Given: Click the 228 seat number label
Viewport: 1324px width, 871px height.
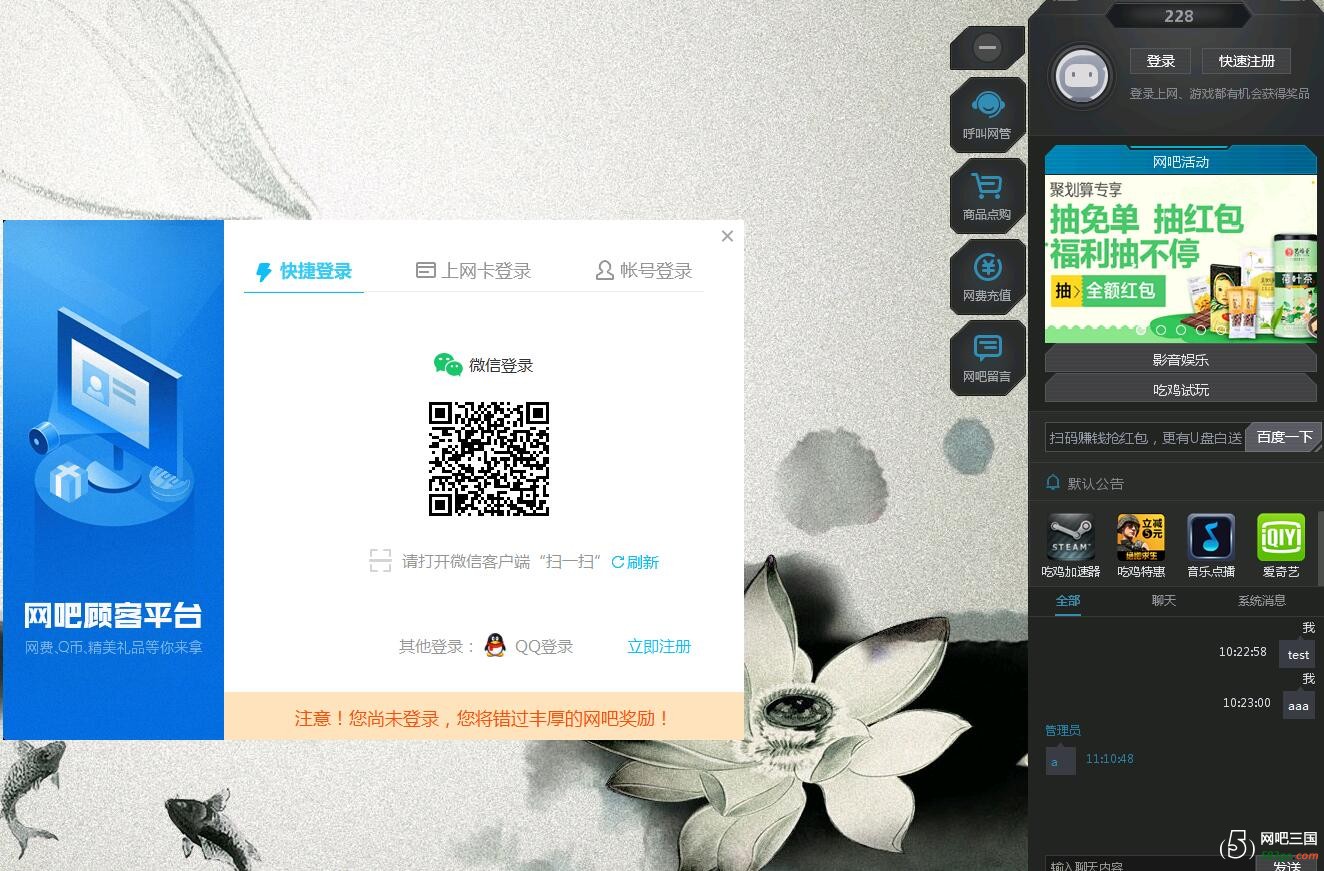Looking at the screenshot, I should pyautogui.click(x=1179, y=16).
